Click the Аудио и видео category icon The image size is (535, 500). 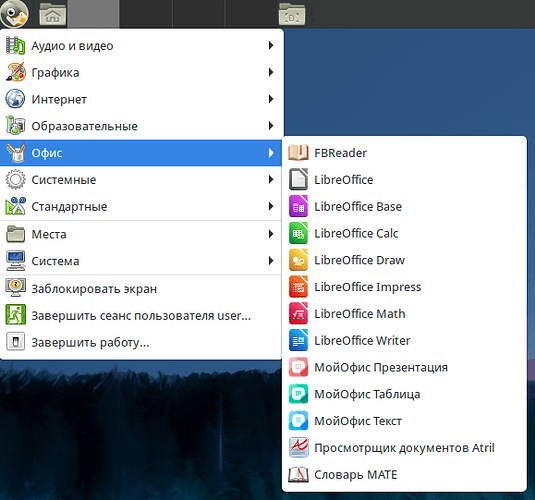(x=15, y=45)
